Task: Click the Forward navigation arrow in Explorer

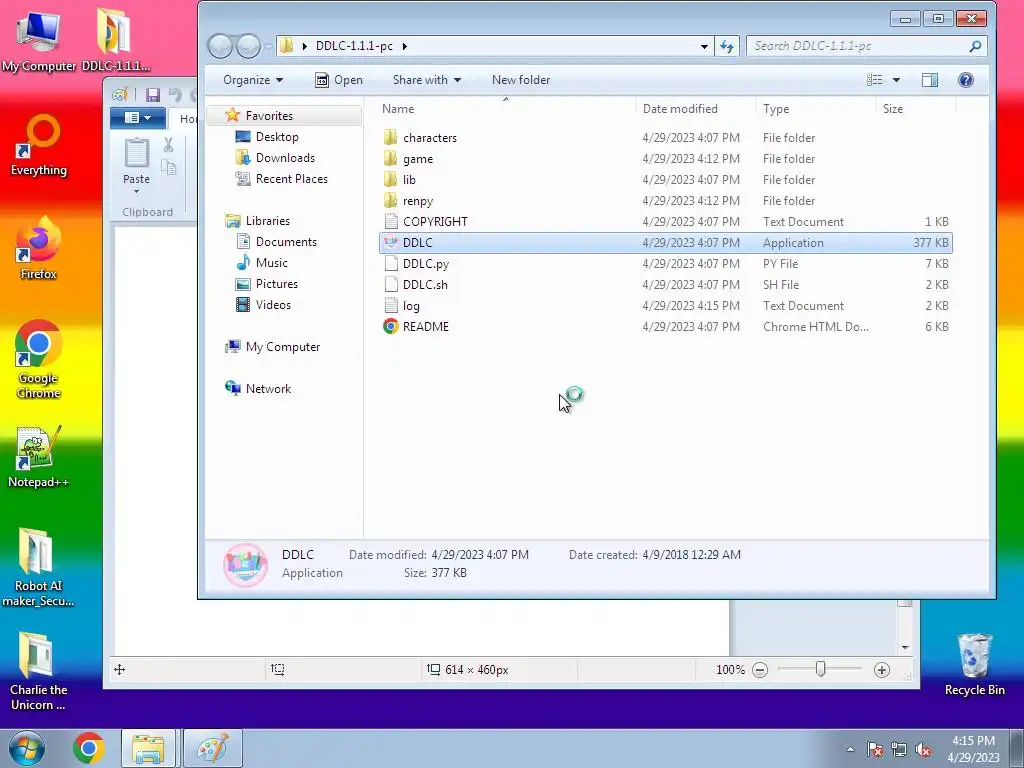Action: (248, 46)
